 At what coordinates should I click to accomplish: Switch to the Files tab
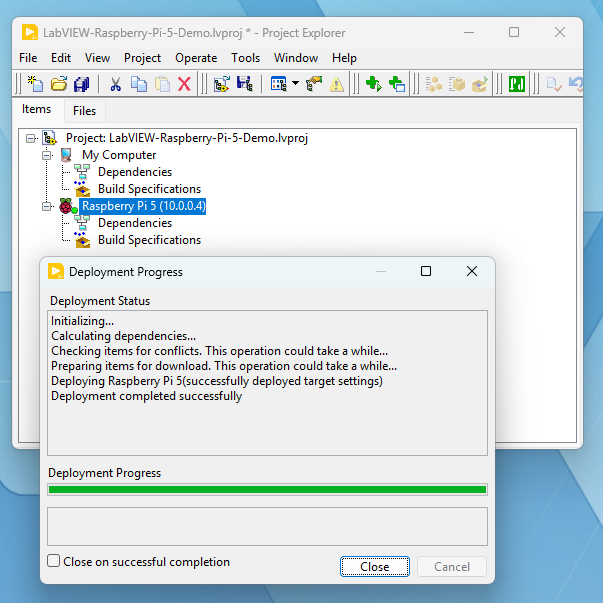[85, 111]
